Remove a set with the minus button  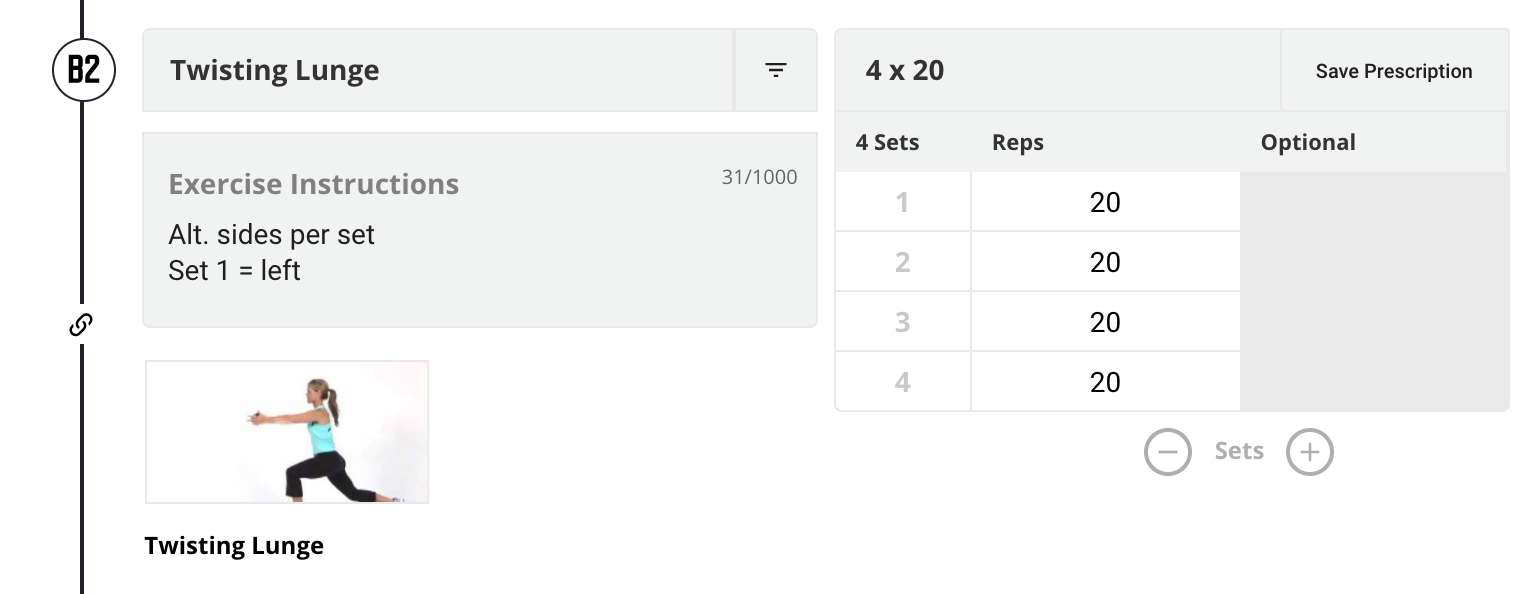point(1168,452)
